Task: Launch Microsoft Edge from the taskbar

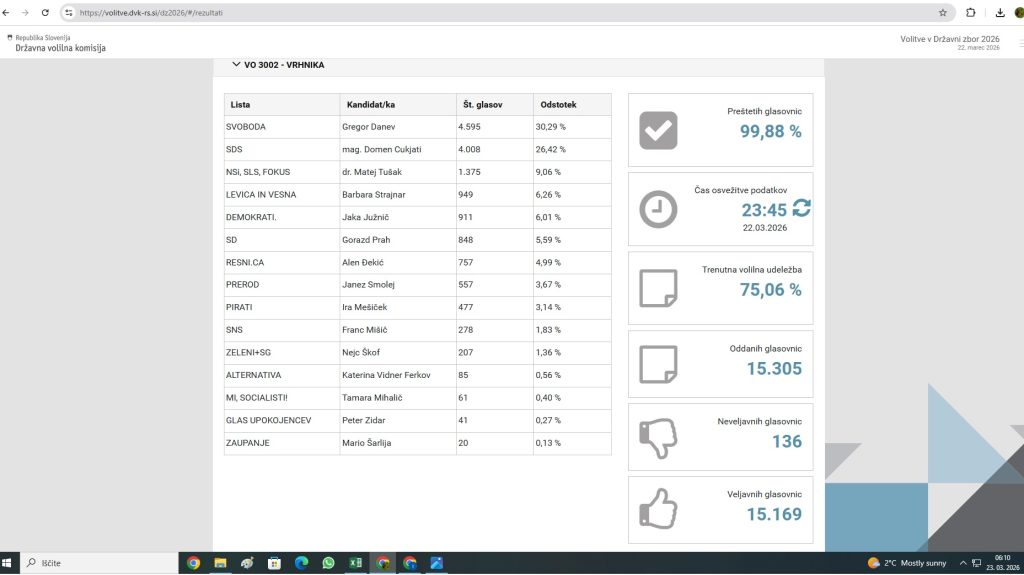Action: [301, 563]
